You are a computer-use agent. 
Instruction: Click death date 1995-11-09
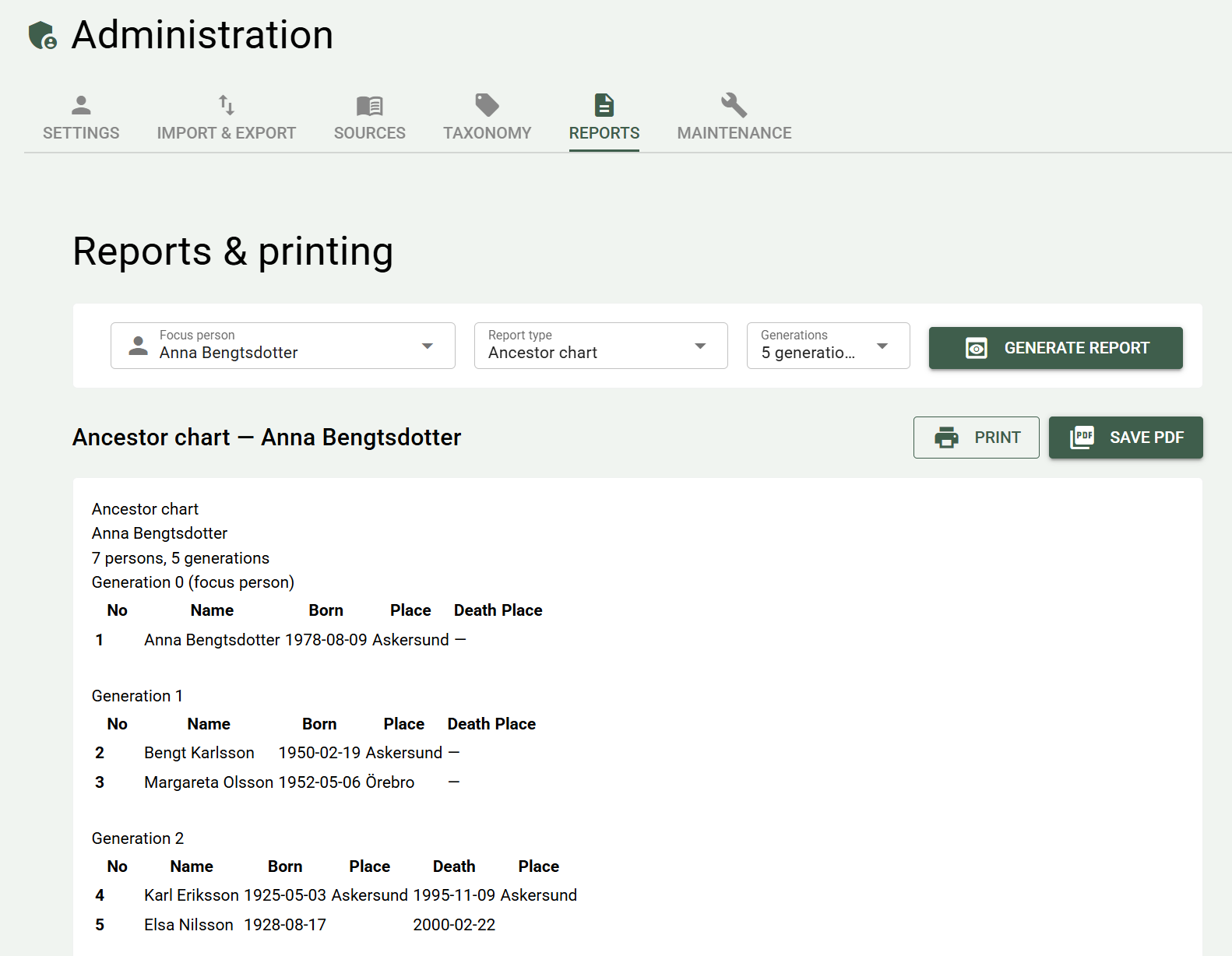pyautogui.click(x=454, y=895)
